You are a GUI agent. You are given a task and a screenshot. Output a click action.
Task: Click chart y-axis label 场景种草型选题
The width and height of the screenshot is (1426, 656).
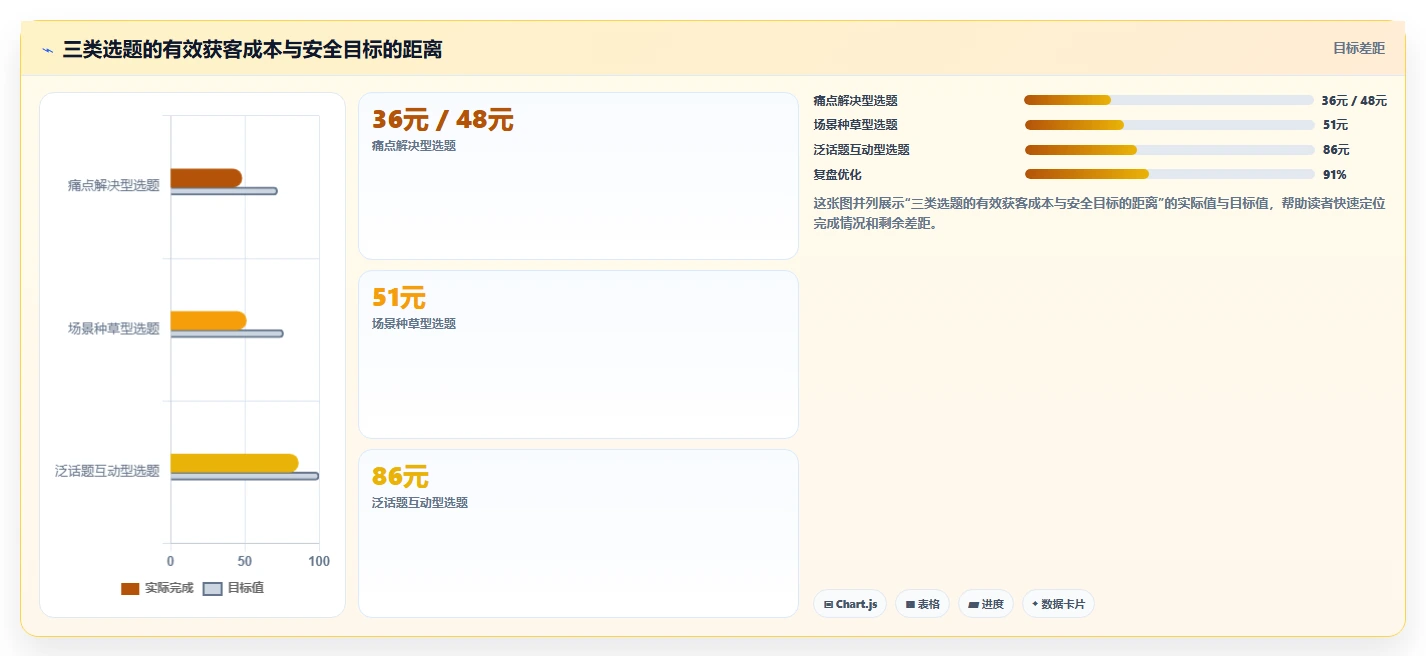coord(114,328)
